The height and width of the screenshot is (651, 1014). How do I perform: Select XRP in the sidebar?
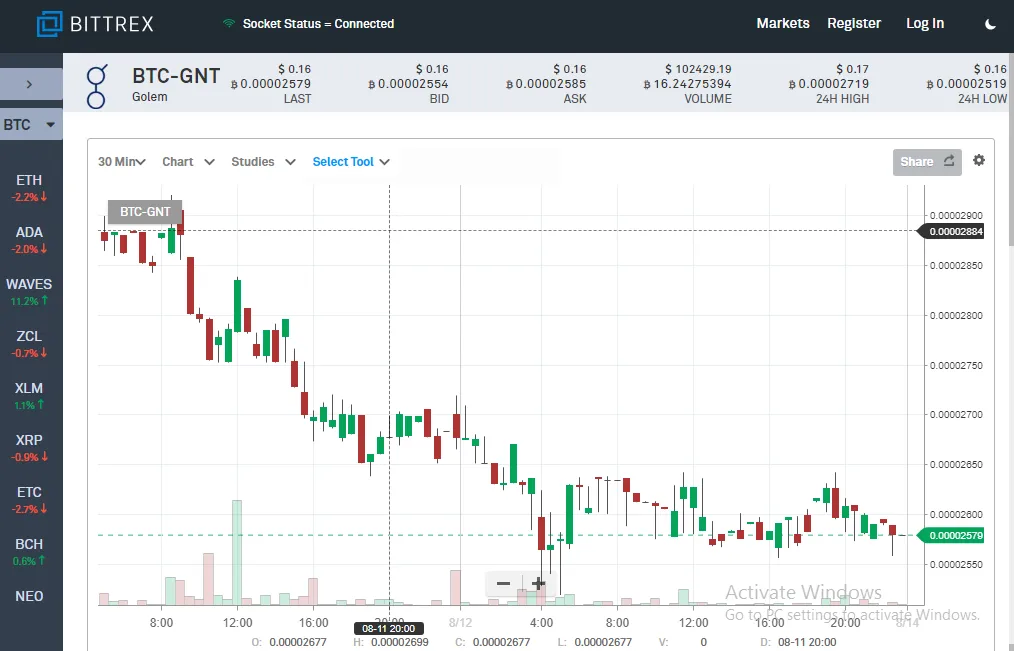29,447
